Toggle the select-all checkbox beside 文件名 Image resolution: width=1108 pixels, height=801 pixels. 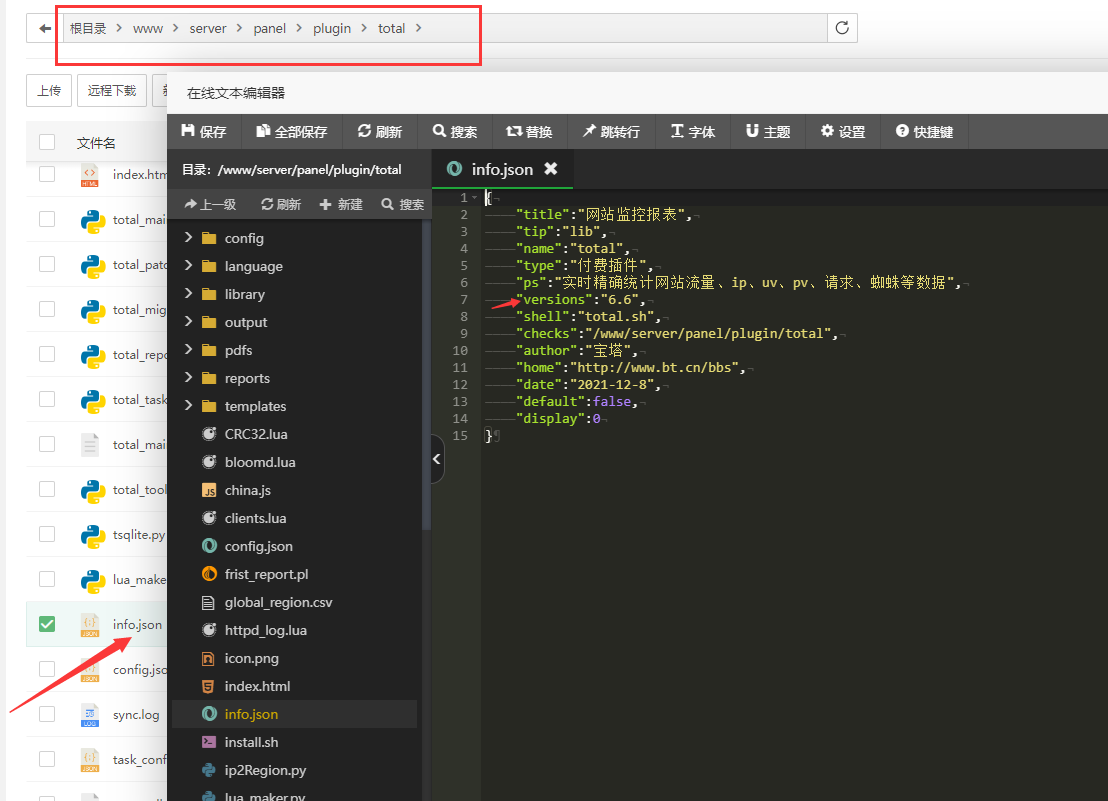coord(47,142)
